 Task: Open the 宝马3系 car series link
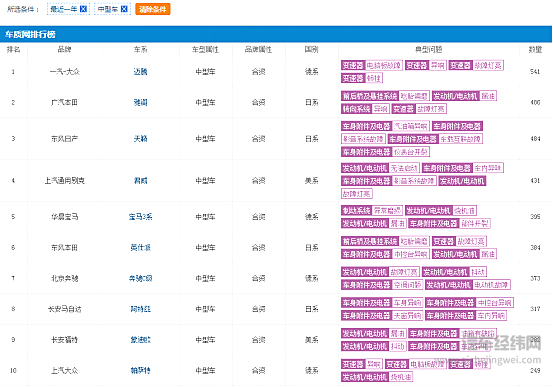[x=140, y=217]
